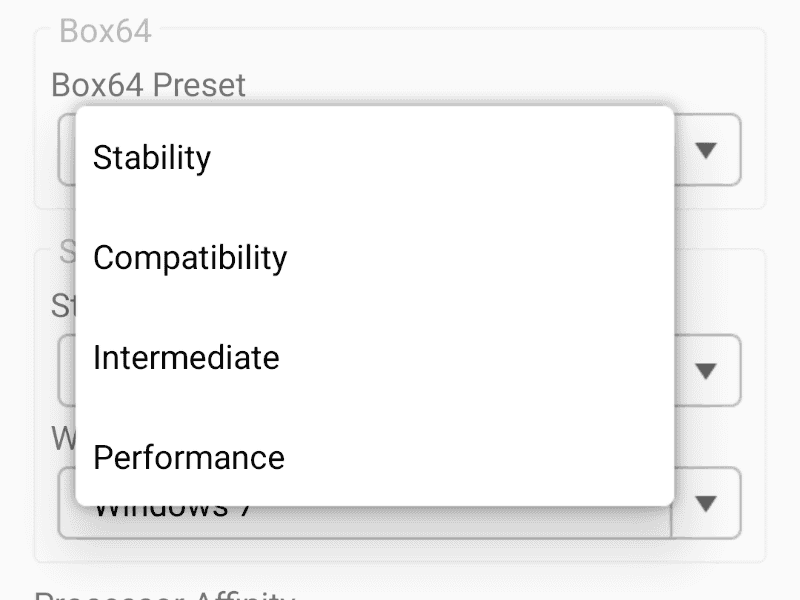Viewport: 800px width, 600px height.
Task: Click blank popup area right of Intermediate
Action: coord(480,358)
